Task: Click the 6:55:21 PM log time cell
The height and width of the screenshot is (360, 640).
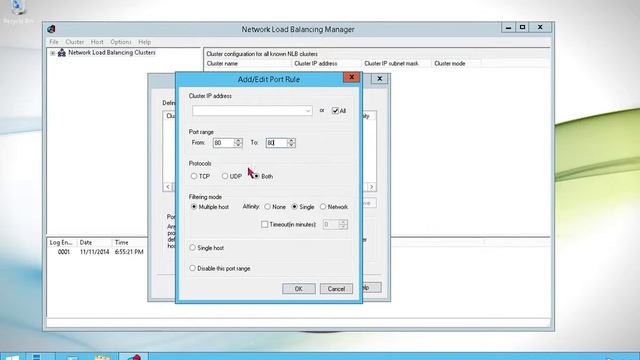Action: 129,252
